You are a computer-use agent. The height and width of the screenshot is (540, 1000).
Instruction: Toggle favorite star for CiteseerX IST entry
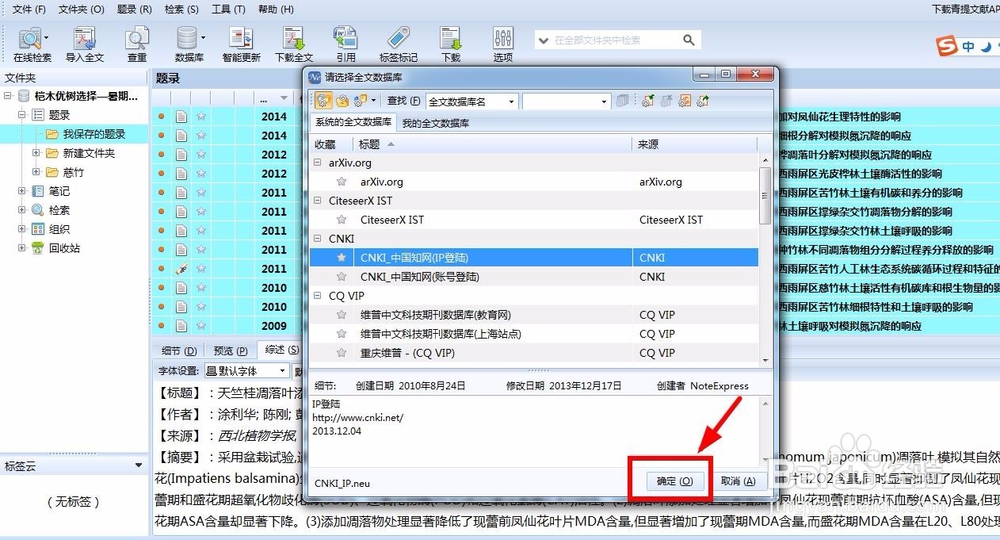click(x=342, y=219)
